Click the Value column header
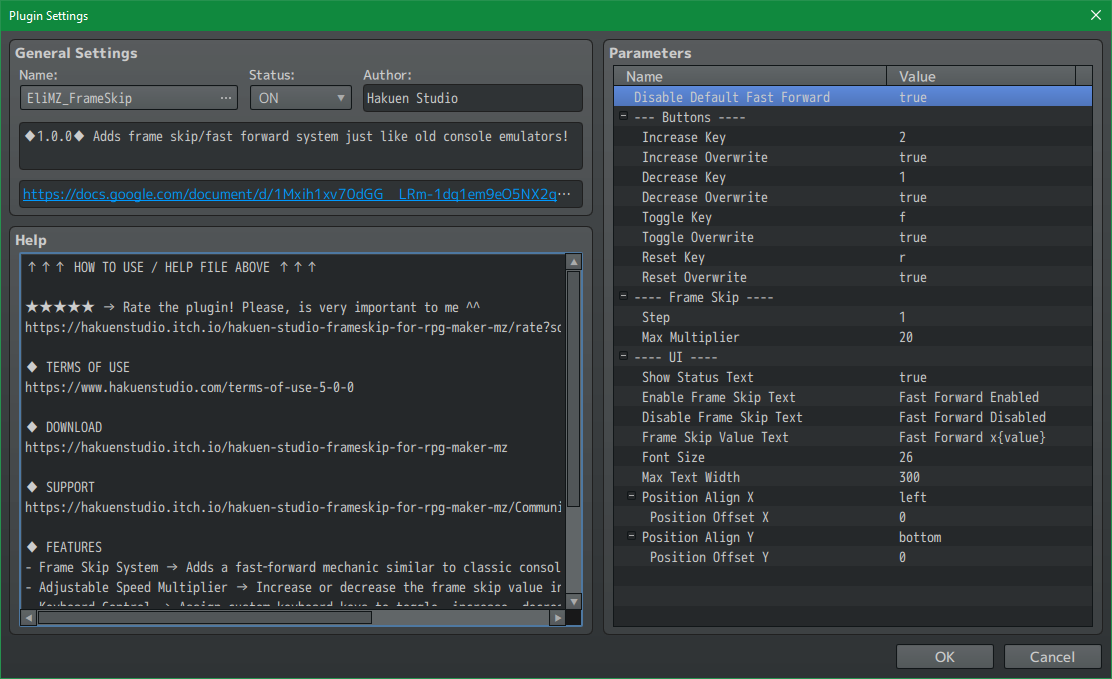Screen dimensions: 1112x679 pyautogui.click(x=980, y=76)
